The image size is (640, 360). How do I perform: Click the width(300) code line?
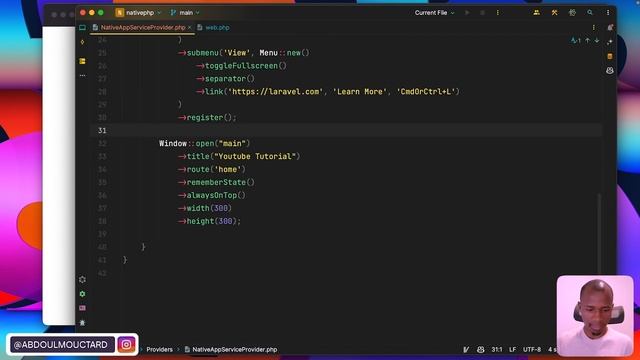[x=205, y=209]
